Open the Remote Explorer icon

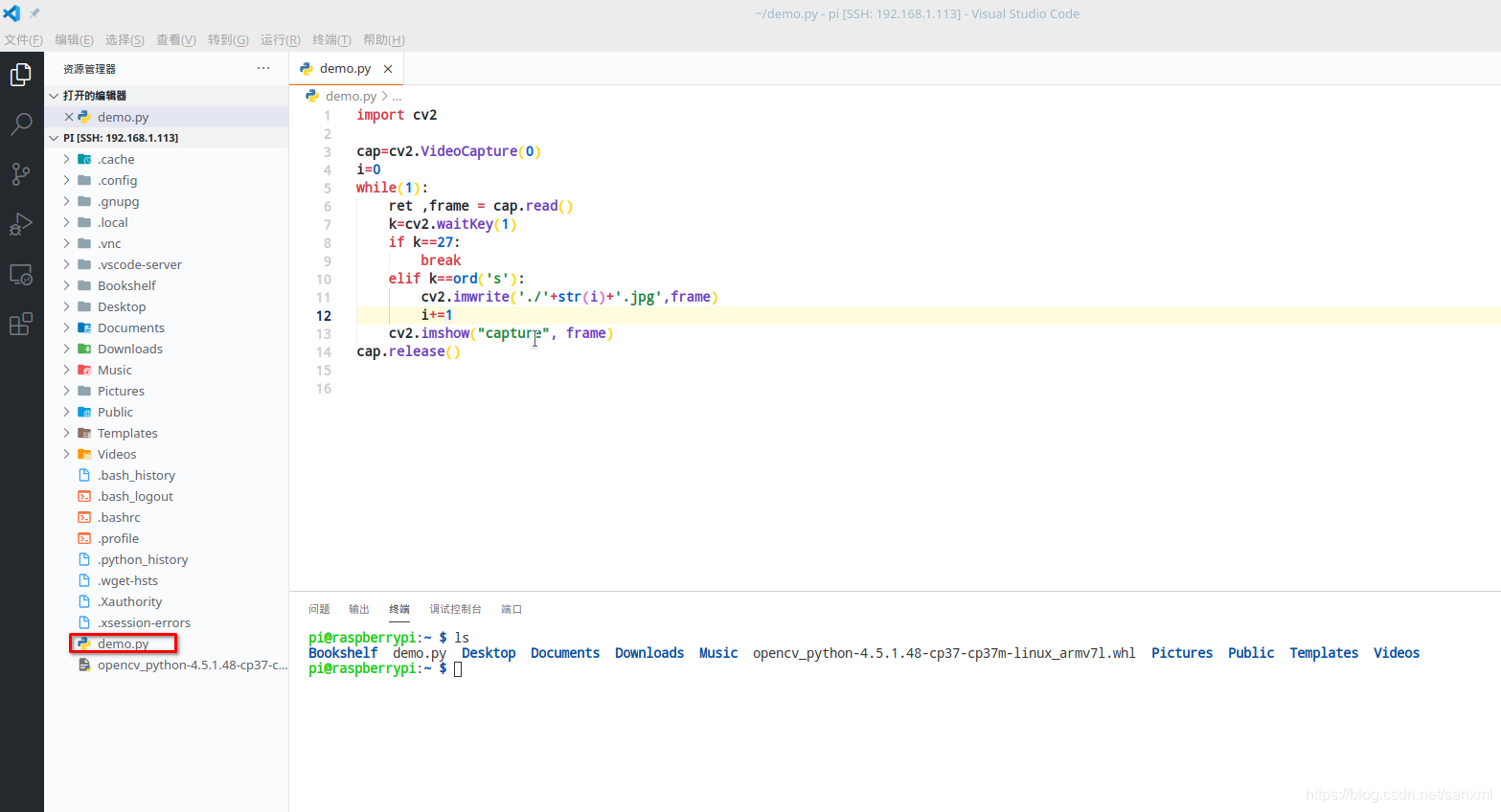21,275
